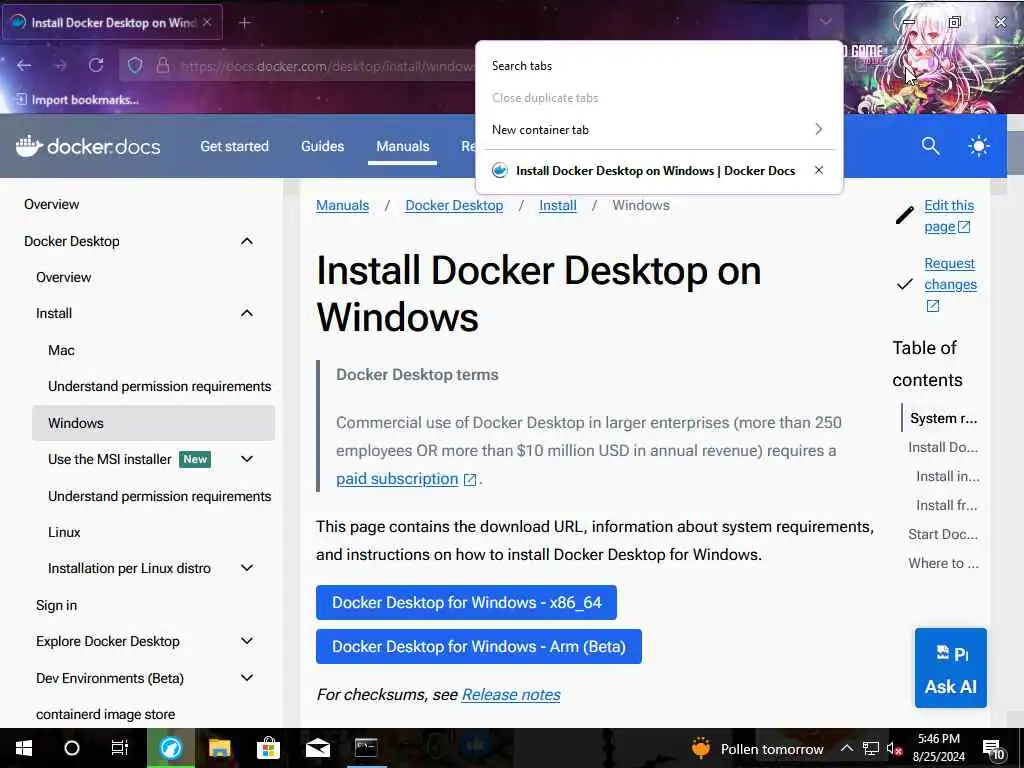
Task: Open top-level Overview sidebar item
Action: 52,204
